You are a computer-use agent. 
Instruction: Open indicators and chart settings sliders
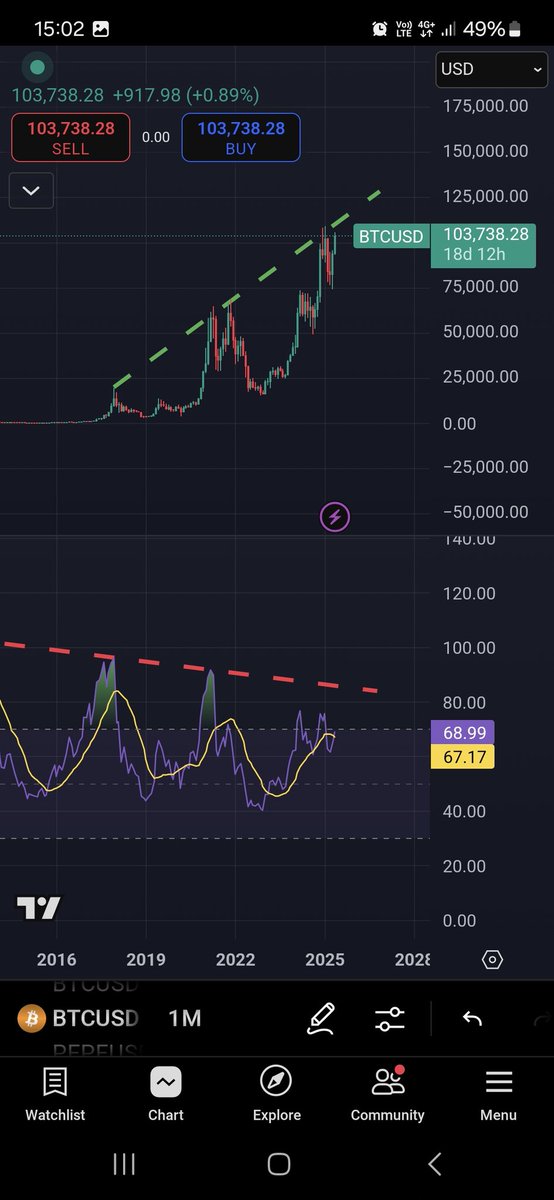pos(389,1019)
